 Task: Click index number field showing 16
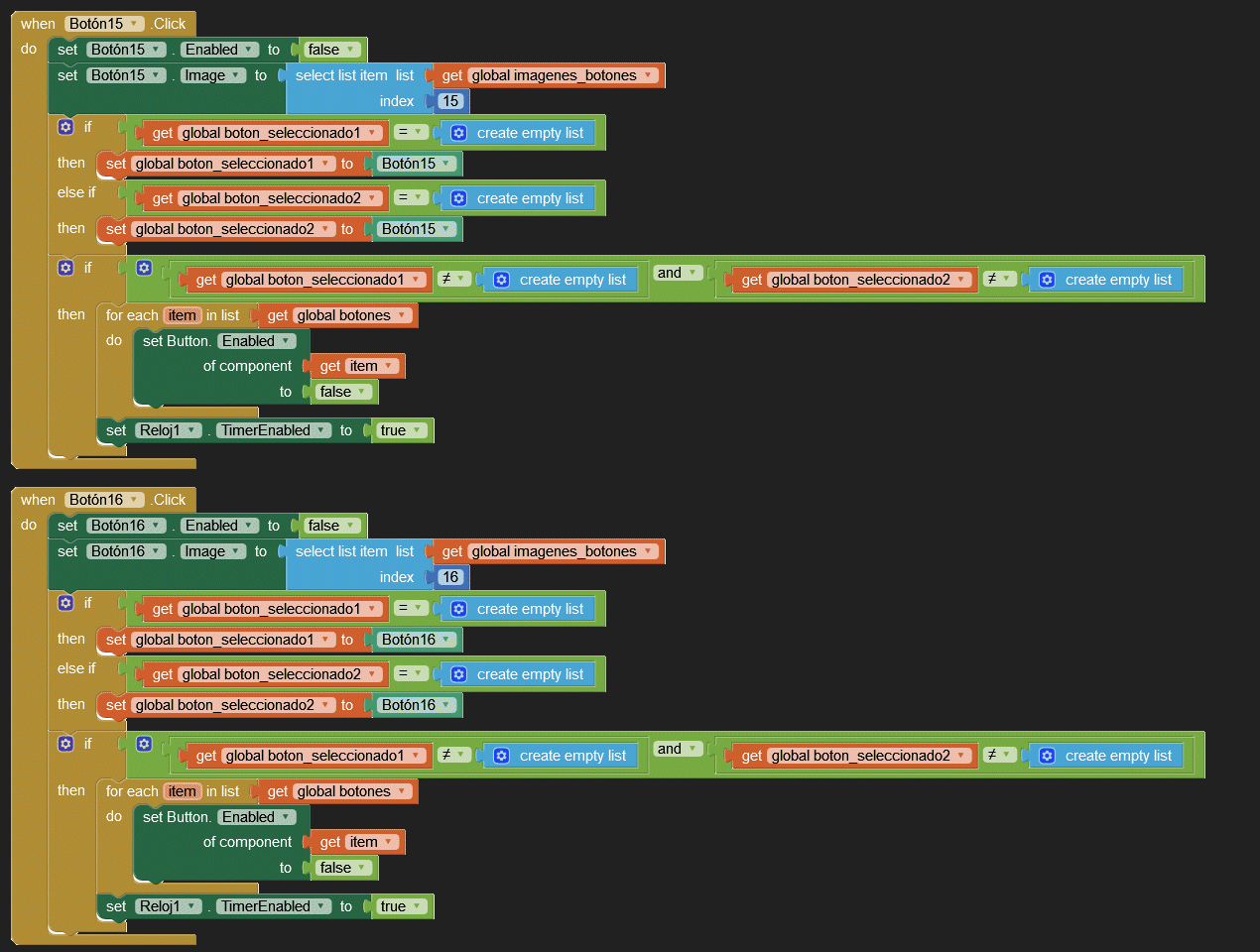coord(450,577)
